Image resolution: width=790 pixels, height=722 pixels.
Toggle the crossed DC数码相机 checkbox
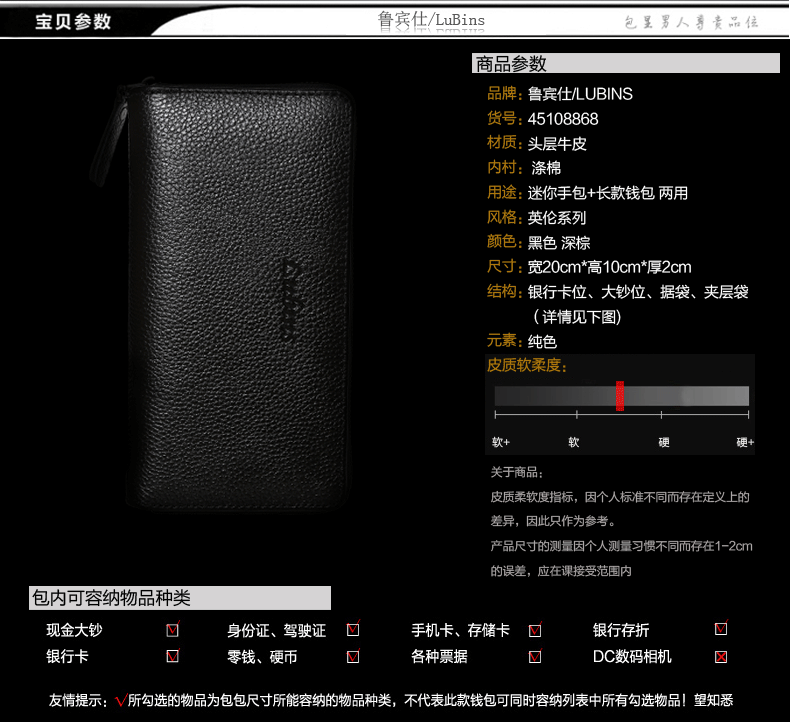[721, 657]
